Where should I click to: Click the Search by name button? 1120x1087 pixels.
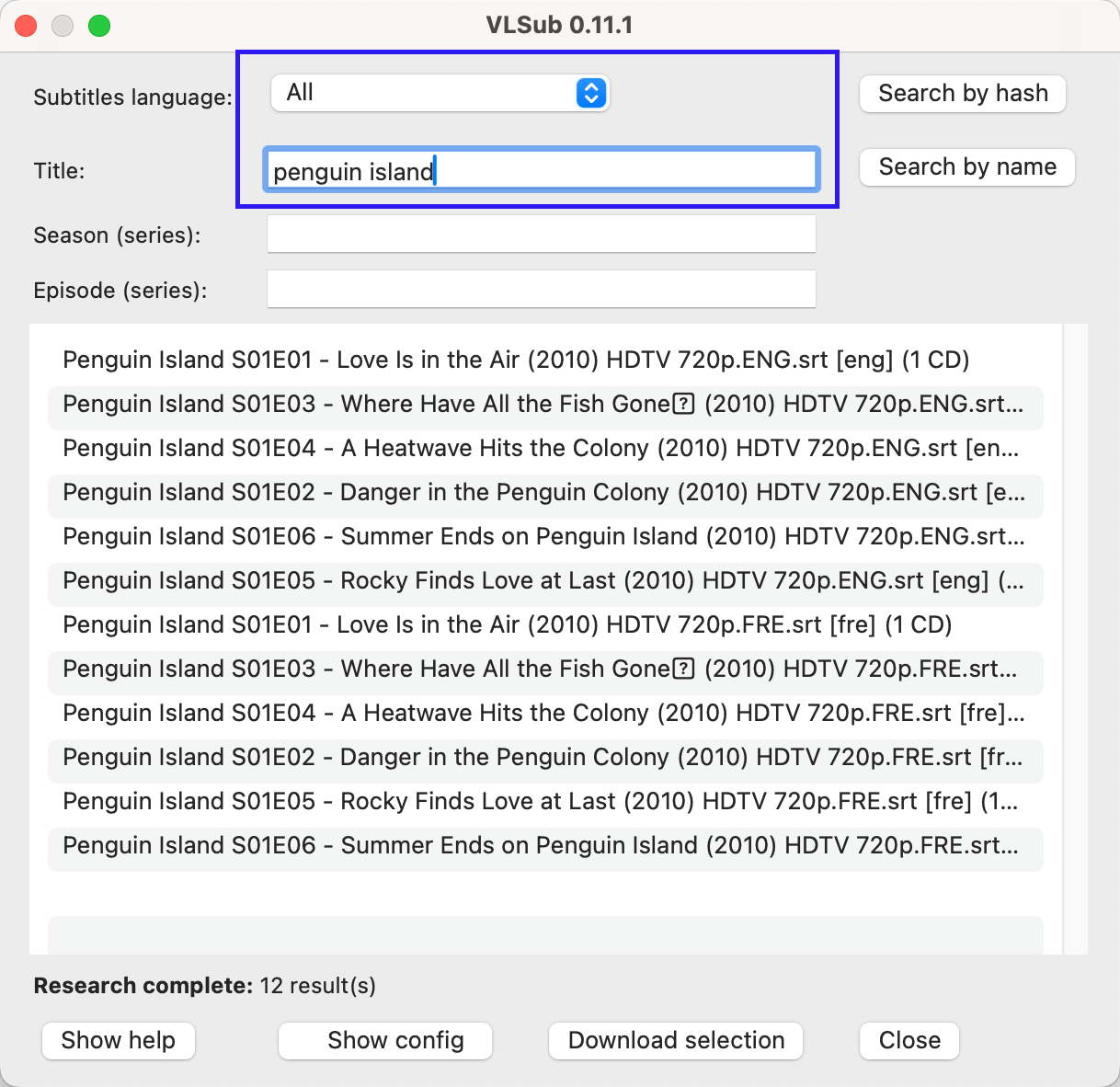tap(967, 167)
